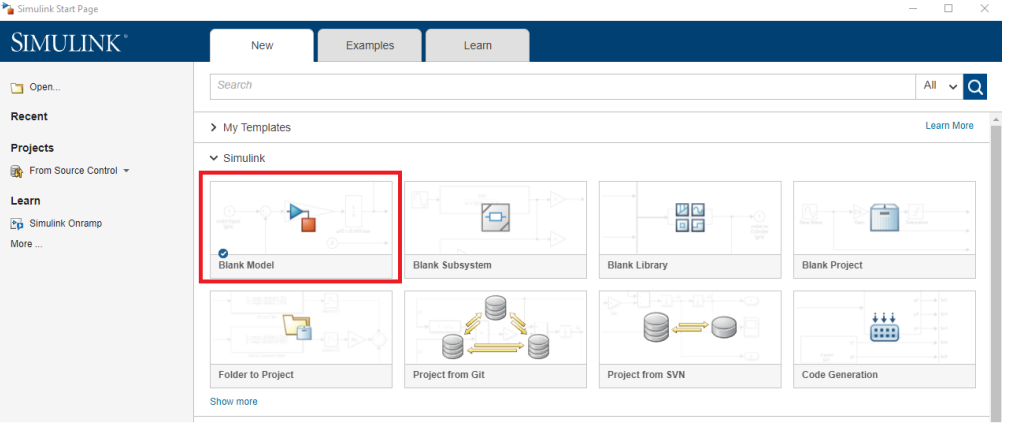
Task: Click the Blank Model block icon
Action: click(301, 217)
